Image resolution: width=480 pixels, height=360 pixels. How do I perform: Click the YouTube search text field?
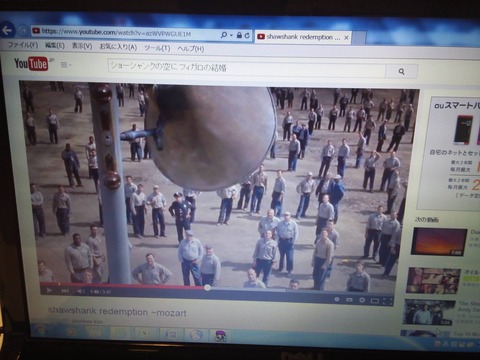coord(247,68)
